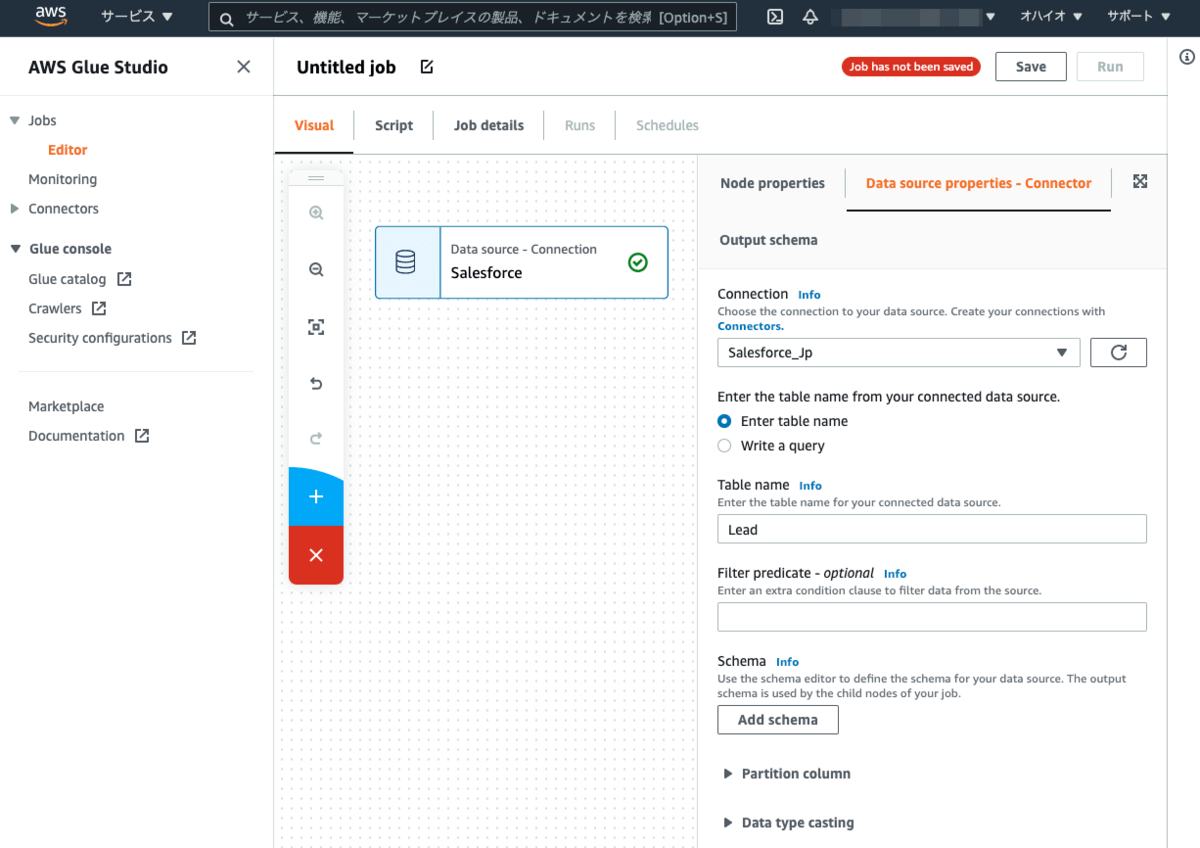Close the AWS Glue Studio sidebar
Image resolution: width=1200 pixels, height=848 pixels.
(x=243, y=67)
